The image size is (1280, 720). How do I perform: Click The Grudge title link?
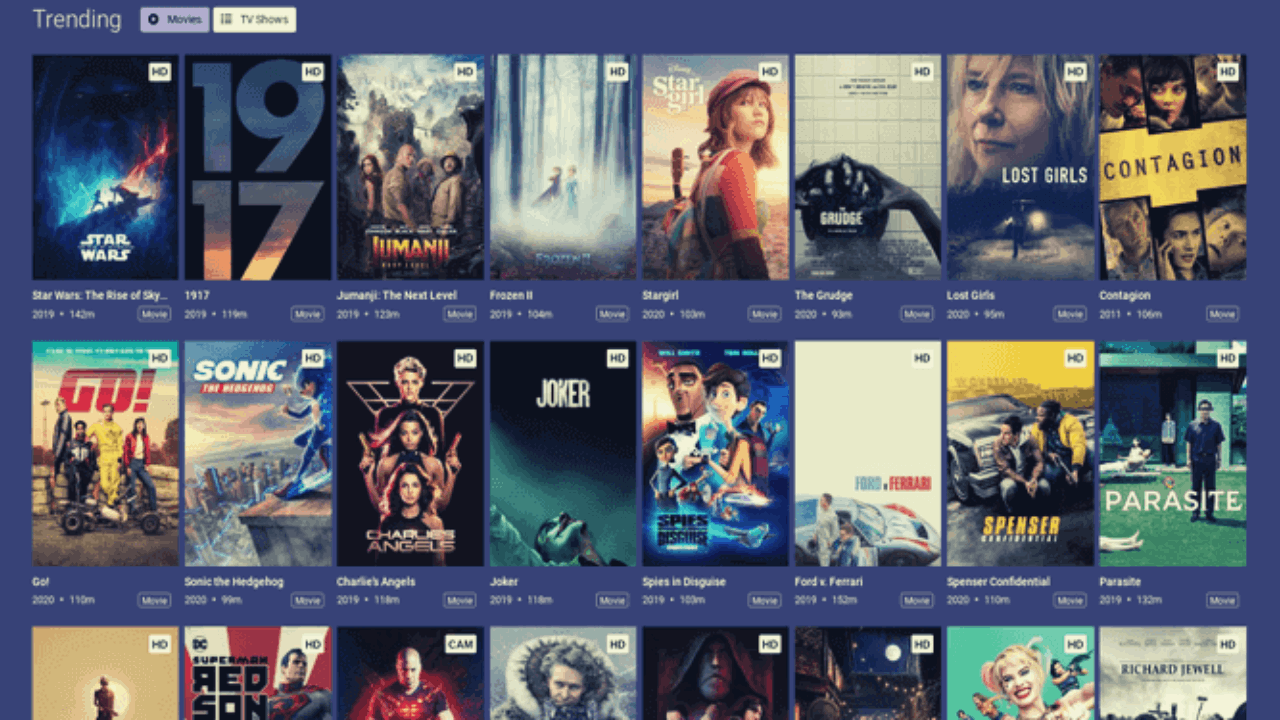coord(824,296)
